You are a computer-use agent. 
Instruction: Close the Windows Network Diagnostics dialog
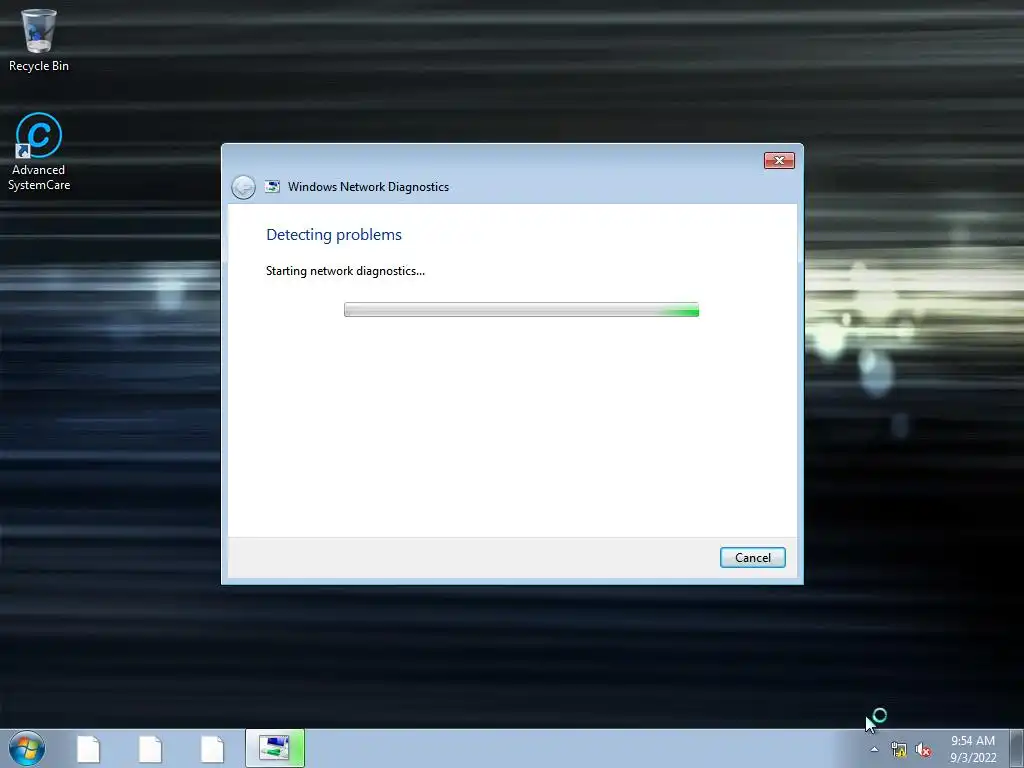[x=779, y=160]
